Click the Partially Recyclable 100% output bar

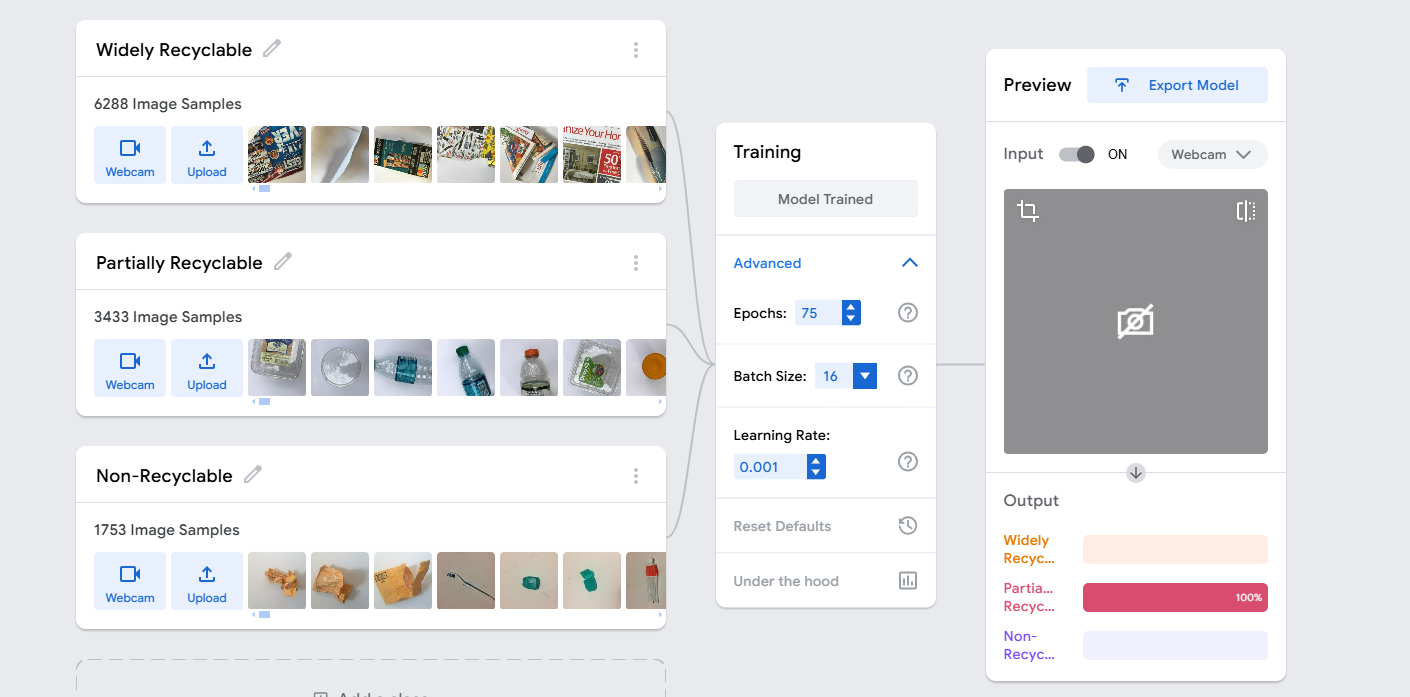[1175, 597]
